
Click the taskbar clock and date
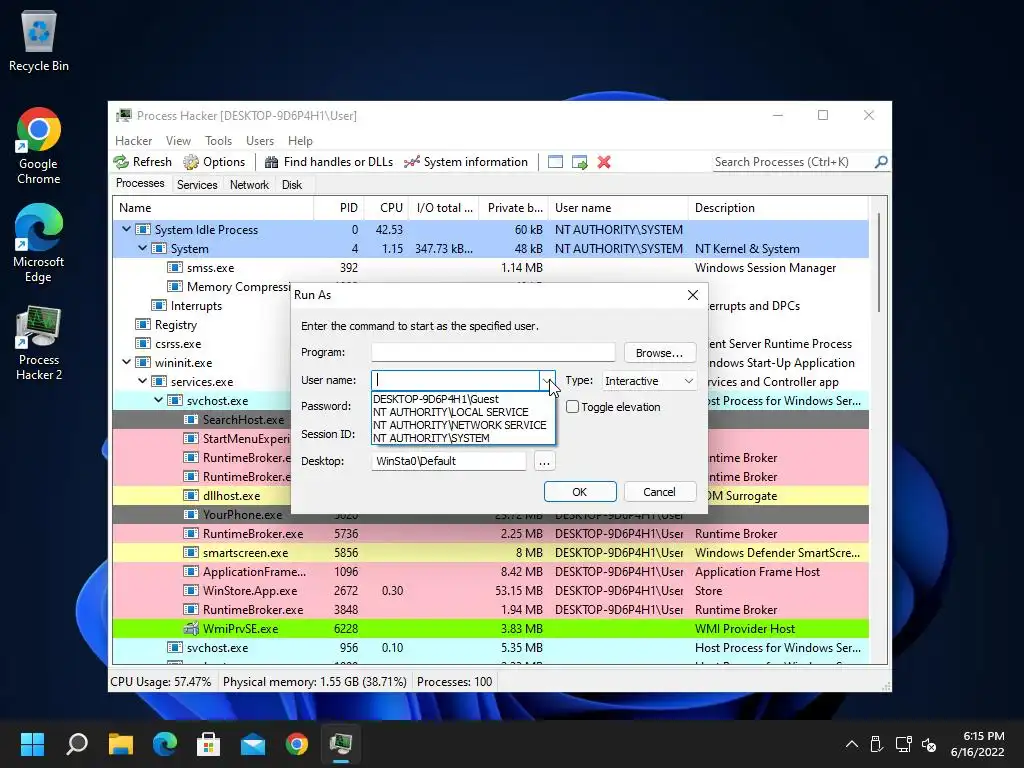978,744
